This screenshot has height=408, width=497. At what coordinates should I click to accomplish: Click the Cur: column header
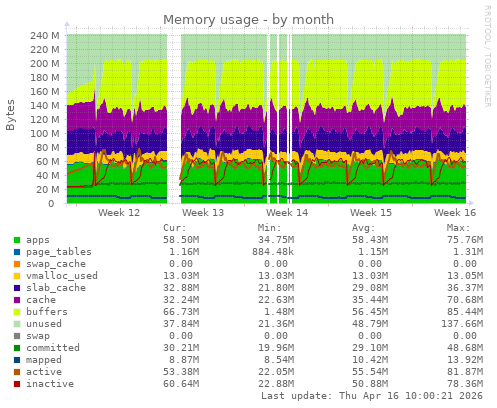(x=175, y=228)
